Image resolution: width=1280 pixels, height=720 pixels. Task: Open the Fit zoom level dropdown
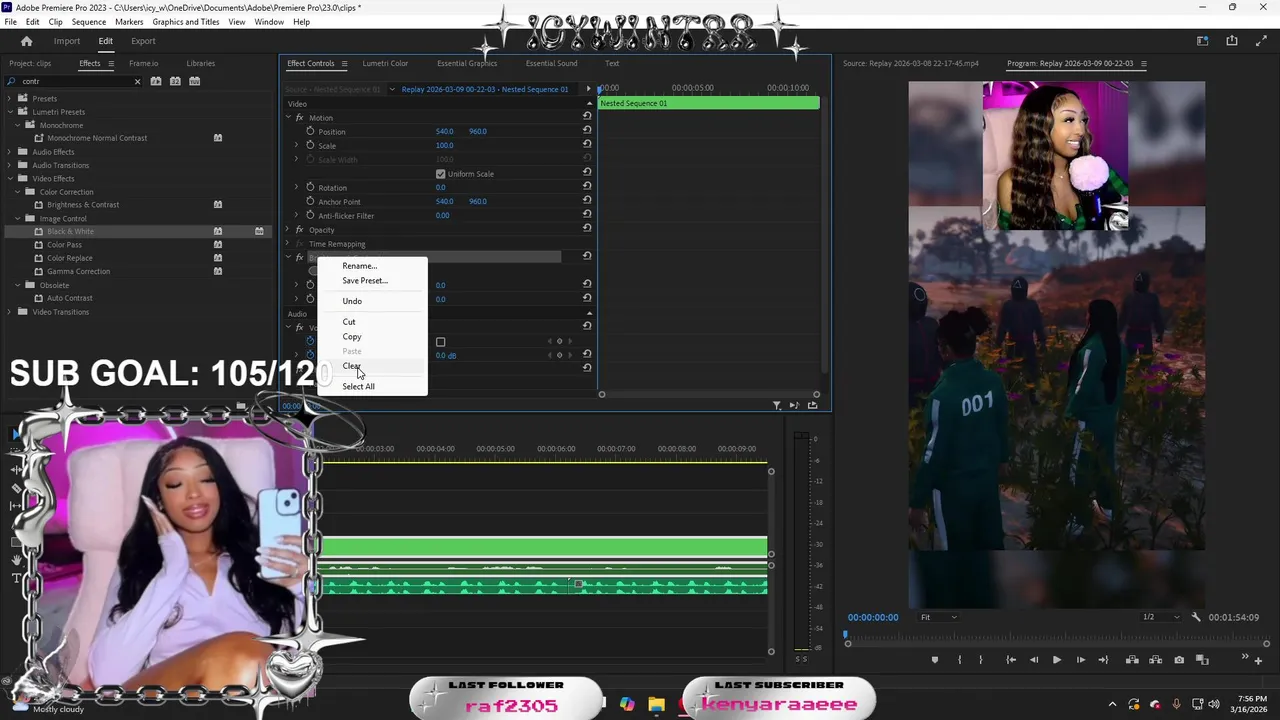click(x=939, y=617)
